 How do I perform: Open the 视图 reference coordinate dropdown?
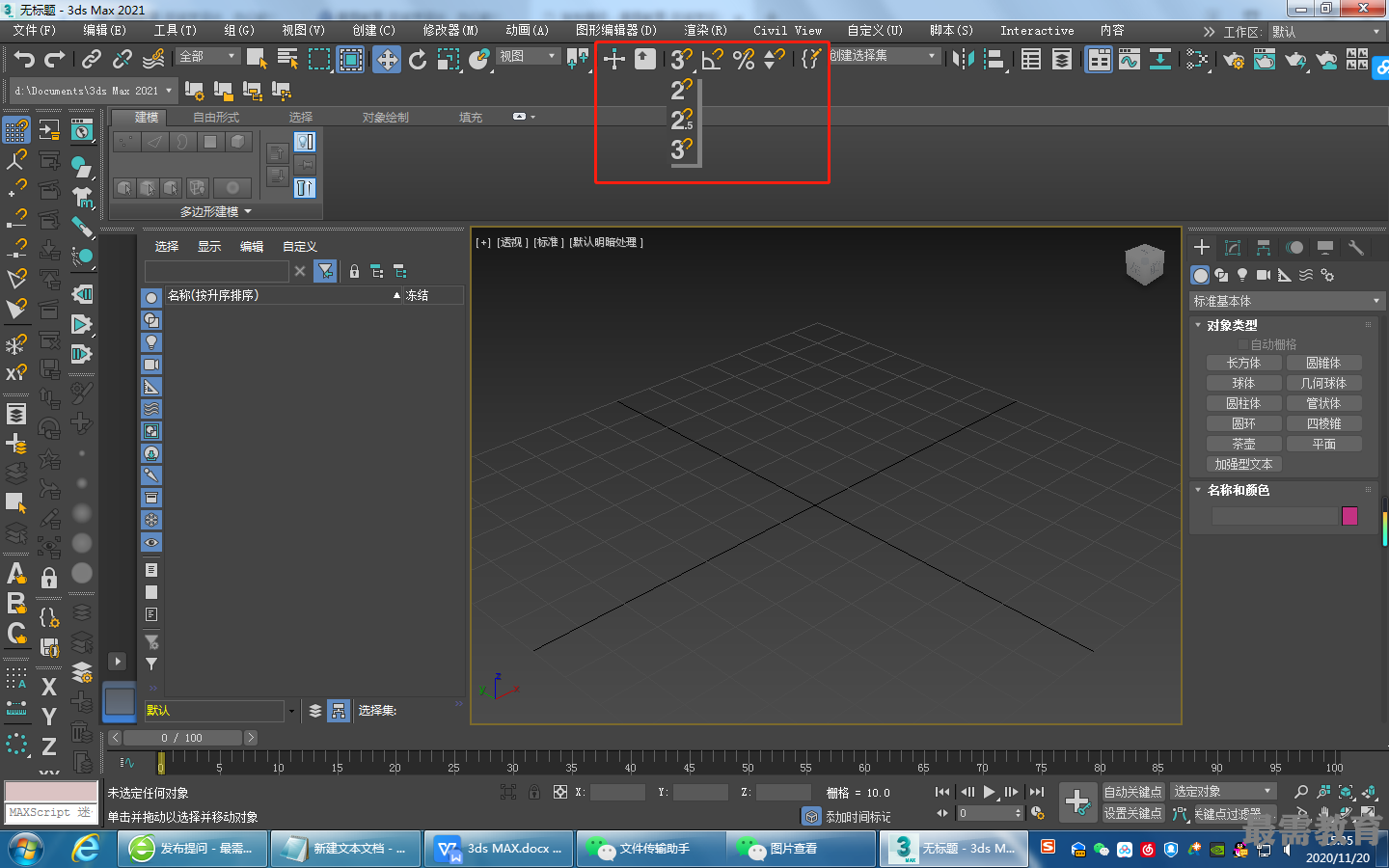[x=528, y=57]
